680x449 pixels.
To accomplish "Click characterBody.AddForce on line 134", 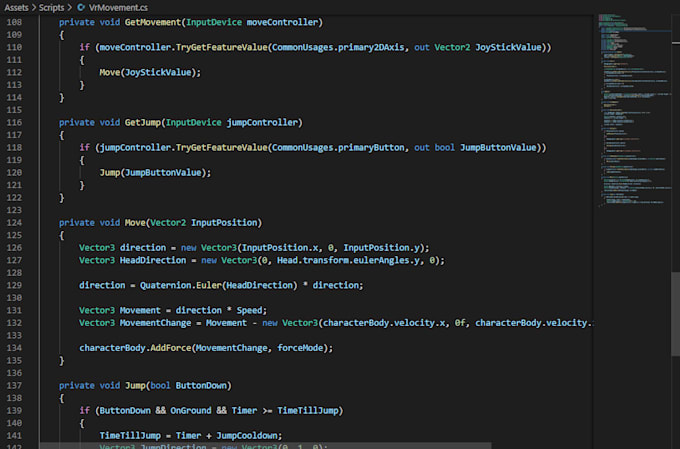I will pyautogui.click(x=135, y=348).
